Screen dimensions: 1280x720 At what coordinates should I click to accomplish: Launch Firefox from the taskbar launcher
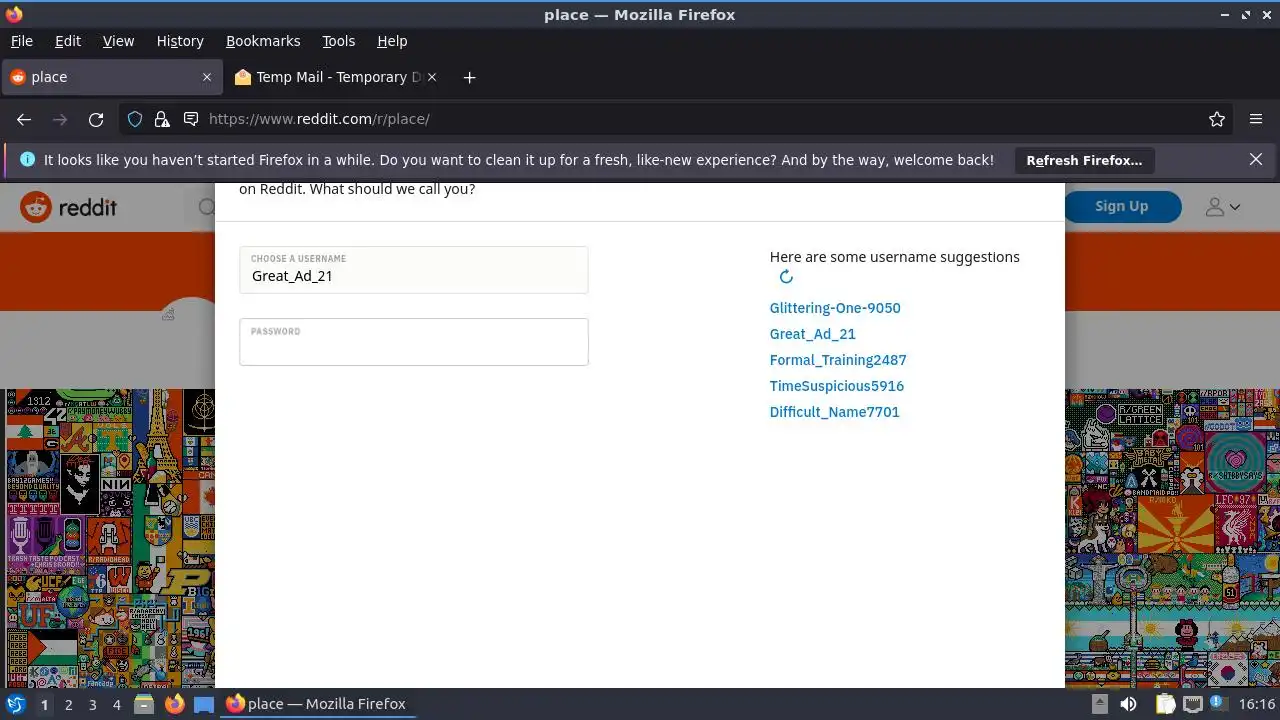click(x=175, y=704)
